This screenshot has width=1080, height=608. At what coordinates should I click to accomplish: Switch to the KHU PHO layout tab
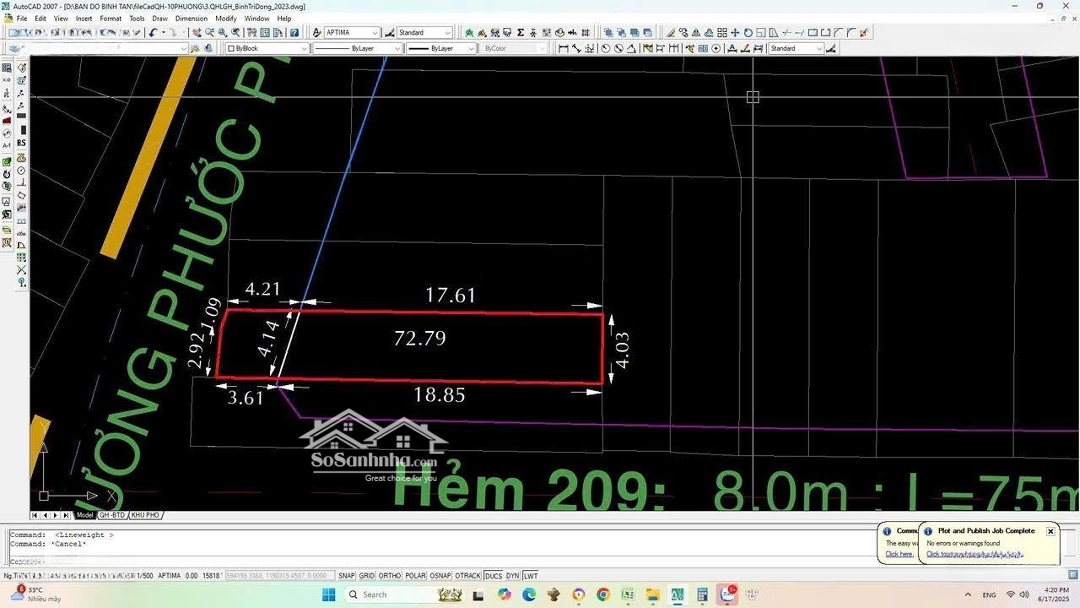click(145, 515)
